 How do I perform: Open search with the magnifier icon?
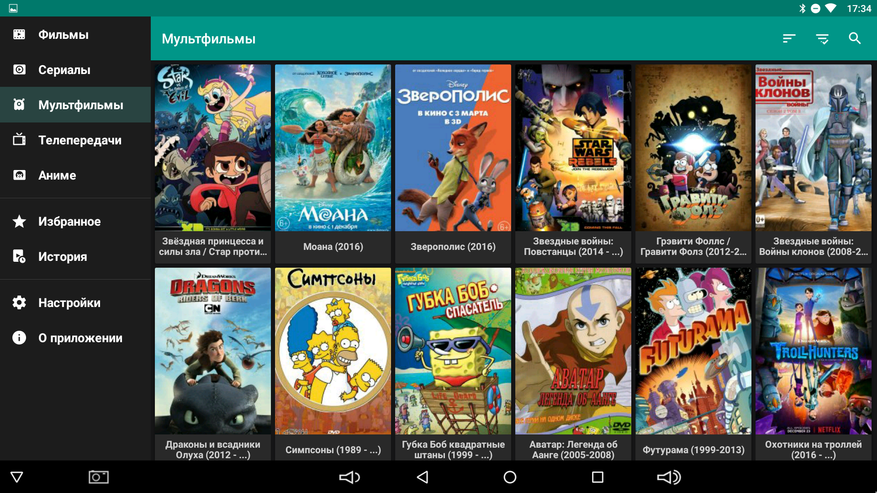(x=855, y=39)
